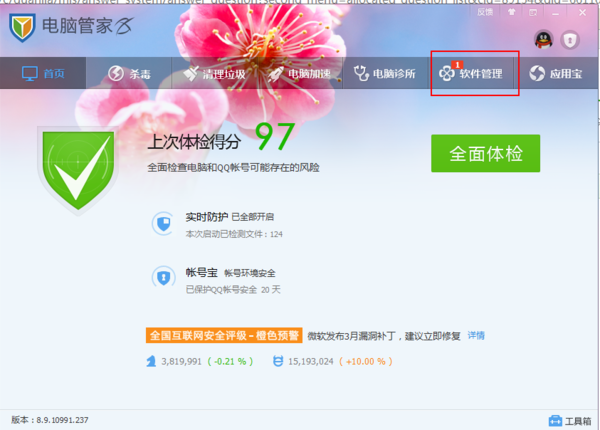The width and height of the screenshot is (600, 430).
Task: Click the 微软发布3月漏洞补丁 notice text
Action: click(384, 336)
